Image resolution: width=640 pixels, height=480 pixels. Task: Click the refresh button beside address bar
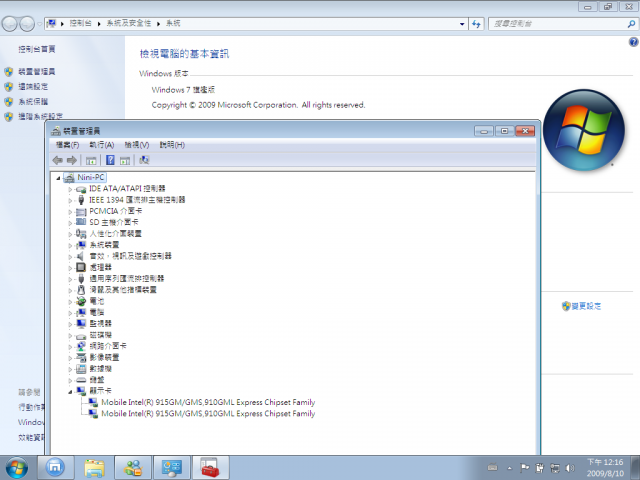476,24
